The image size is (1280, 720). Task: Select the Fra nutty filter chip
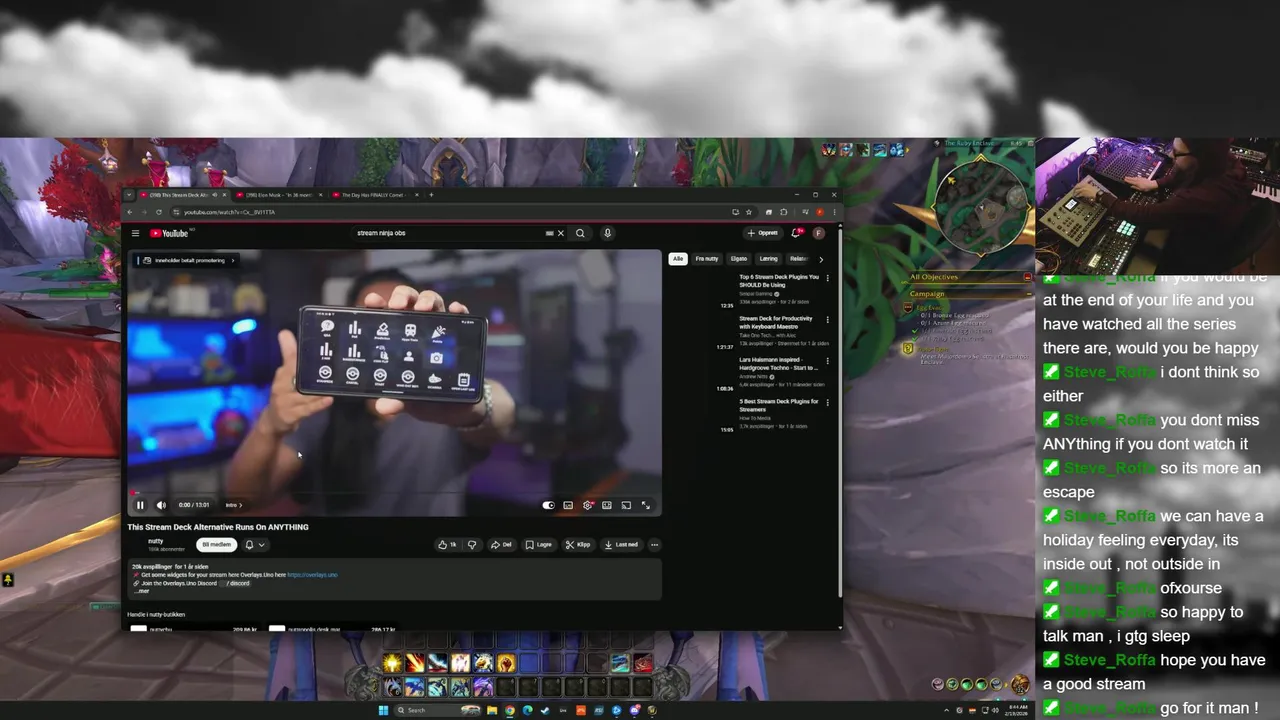coord(707,259)
